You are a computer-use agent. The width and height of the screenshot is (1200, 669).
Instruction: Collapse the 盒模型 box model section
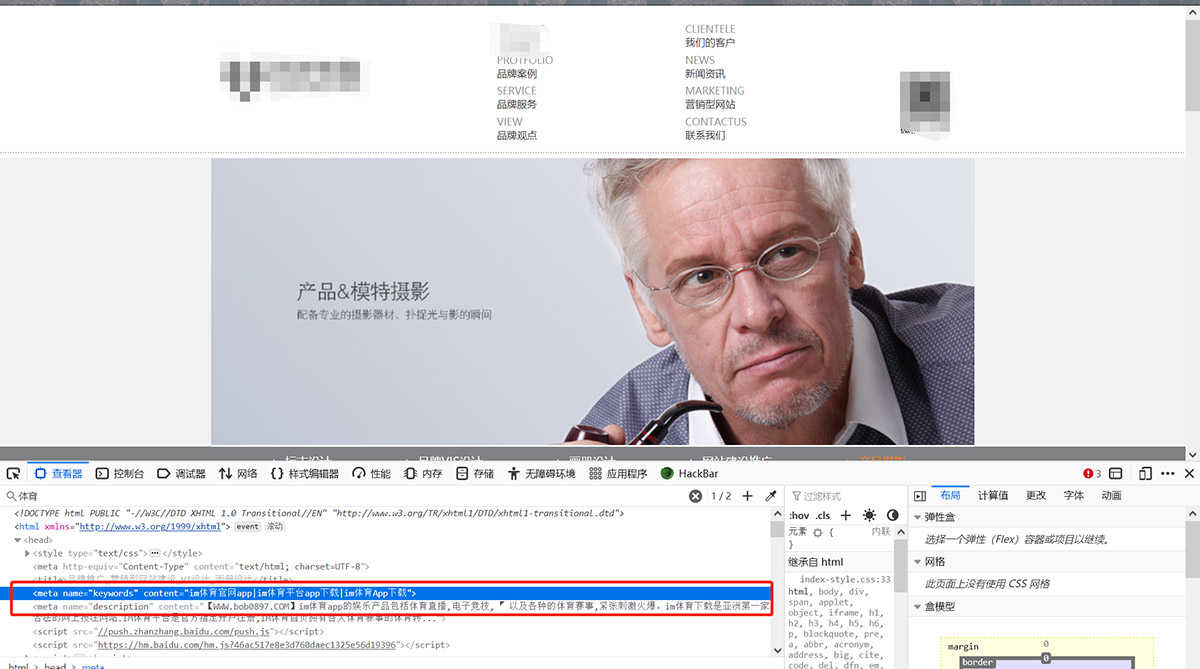tap(918, 607)
